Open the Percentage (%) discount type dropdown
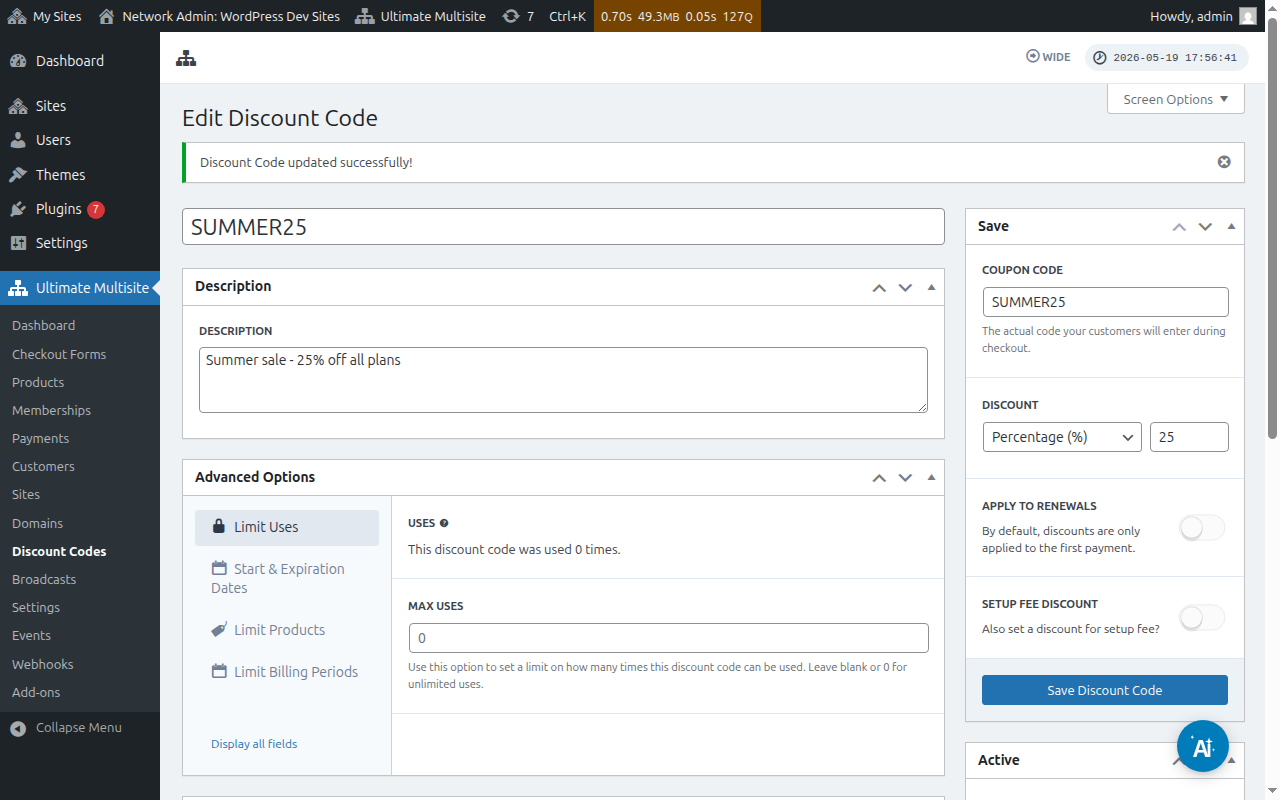The height and width of the screenshot is (800, 1280). click(x=1062, y=437)
